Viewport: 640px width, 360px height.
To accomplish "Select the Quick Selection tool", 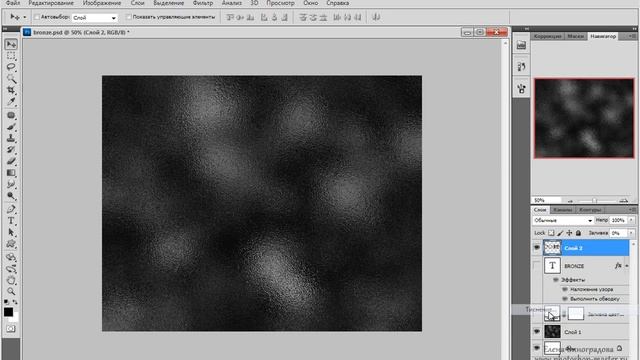I will coord(11,78).
